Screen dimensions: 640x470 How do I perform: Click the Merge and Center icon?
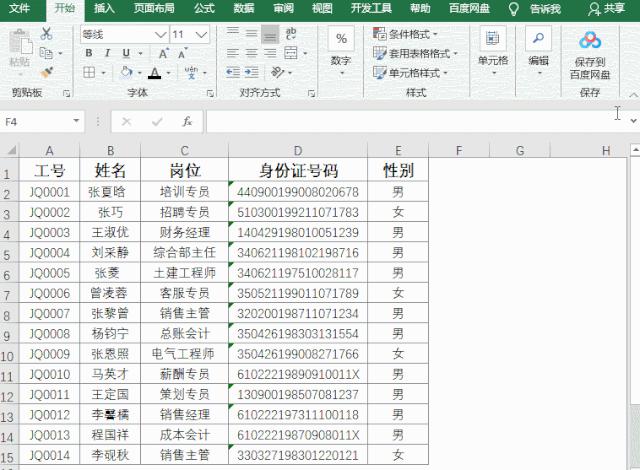point(291,53)
